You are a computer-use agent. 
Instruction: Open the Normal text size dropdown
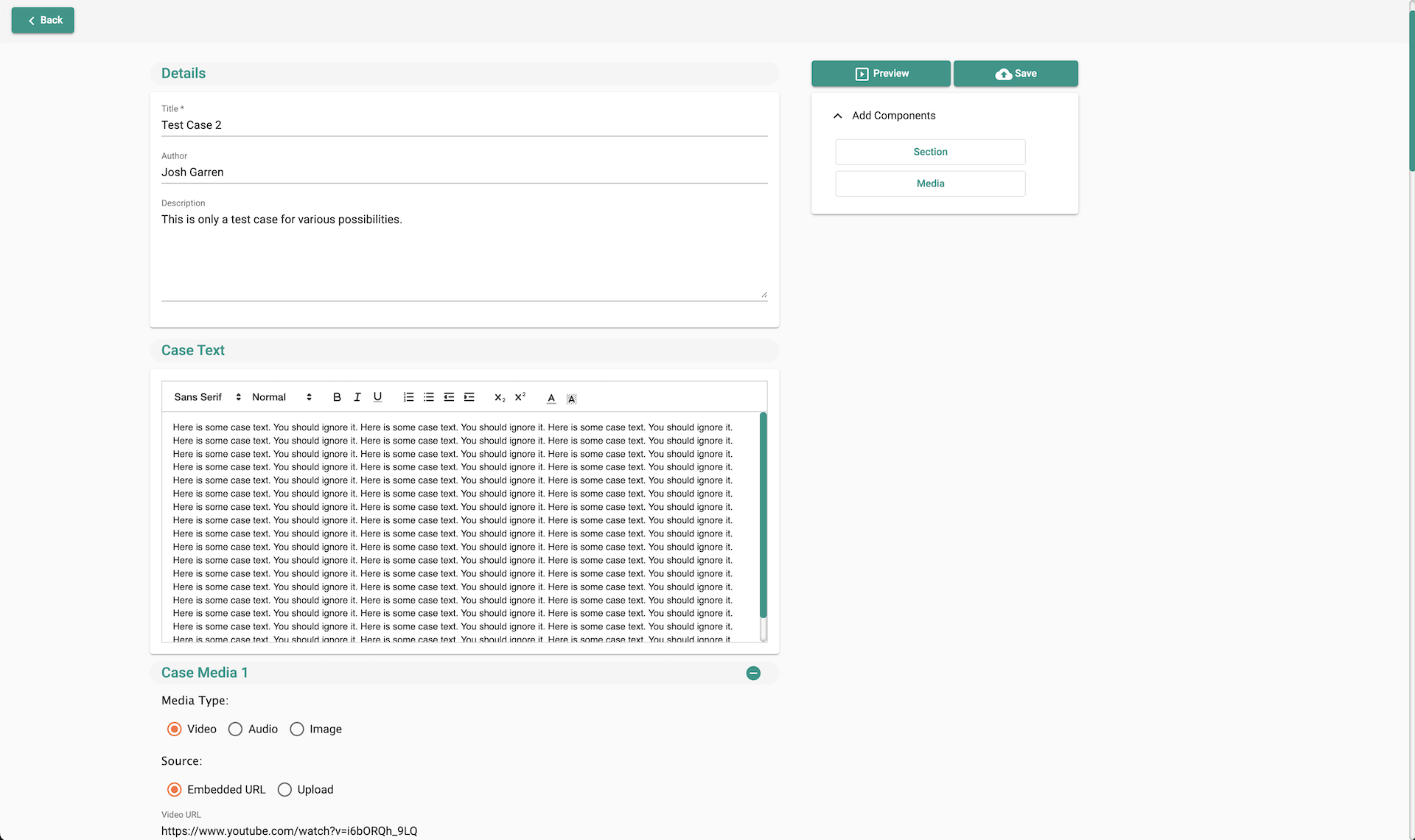coord(282,397)
